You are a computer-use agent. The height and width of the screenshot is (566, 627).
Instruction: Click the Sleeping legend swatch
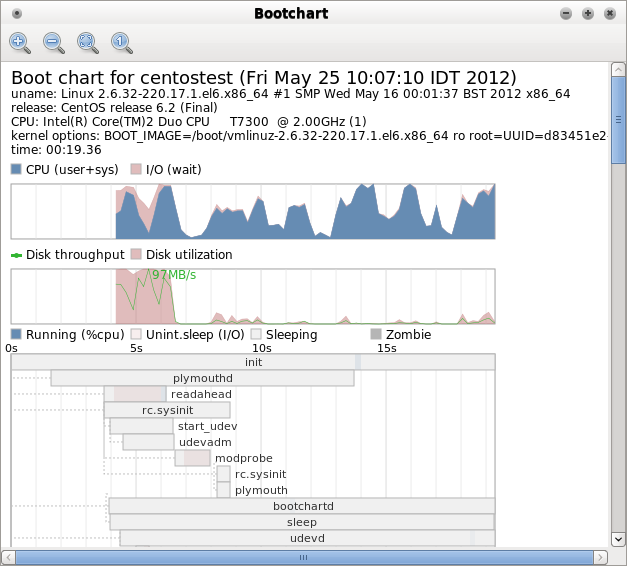pyautogui.click(x=256, y=334)
